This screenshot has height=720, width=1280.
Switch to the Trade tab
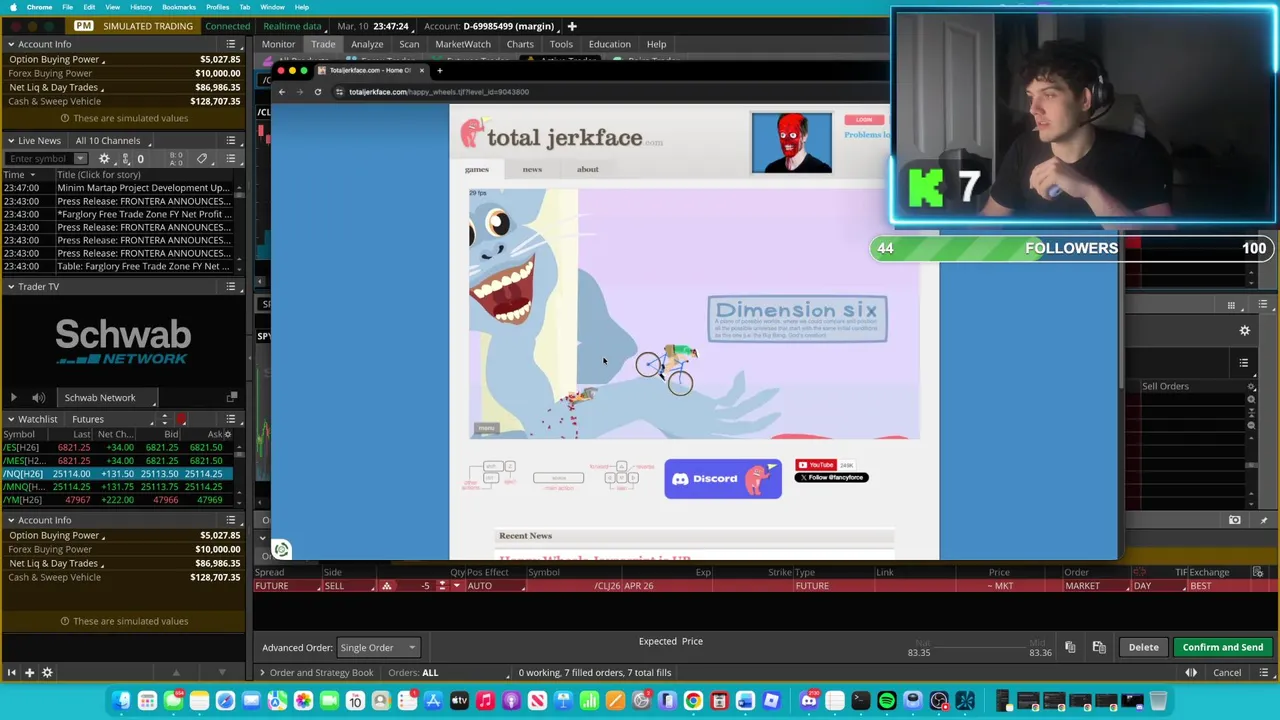(323, 44)
